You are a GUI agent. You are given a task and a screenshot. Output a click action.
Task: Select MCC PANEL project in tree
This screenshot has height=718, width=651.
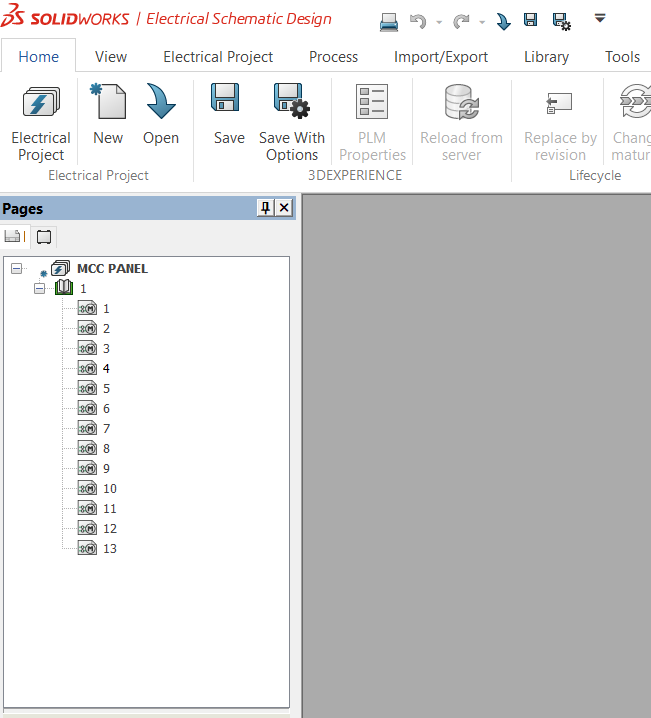point(112,269)
